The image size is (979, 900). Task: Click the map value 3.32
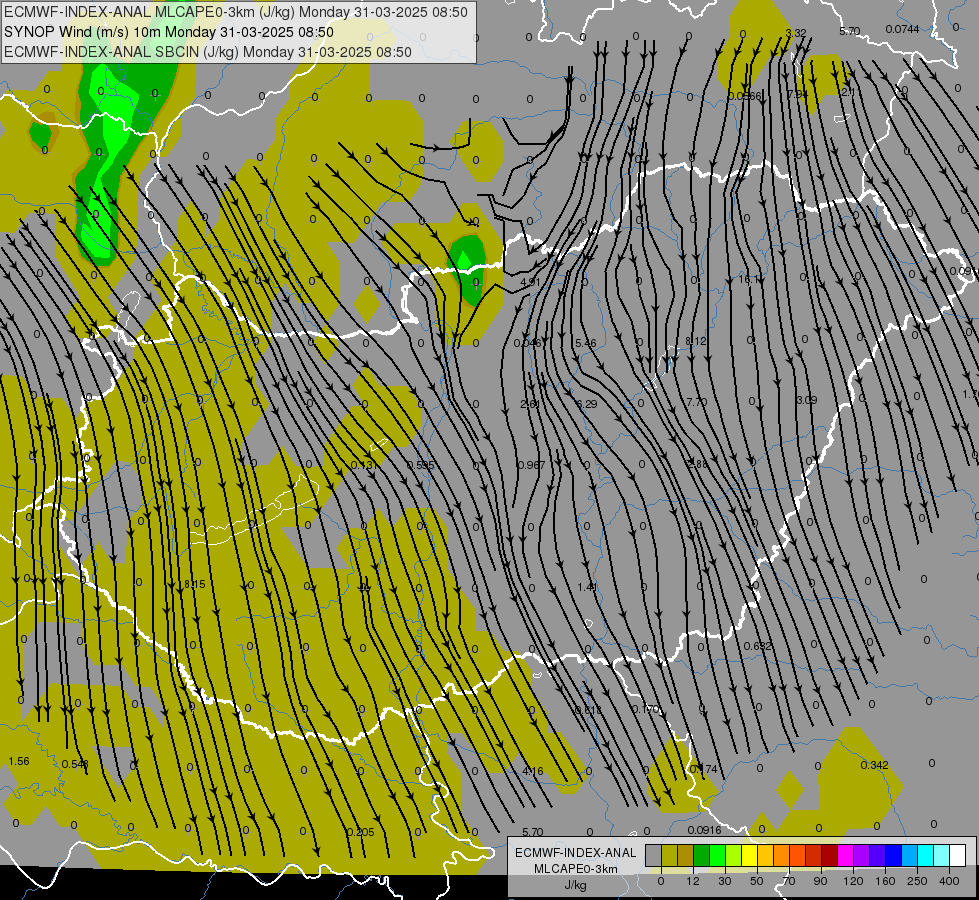(796, 33)
